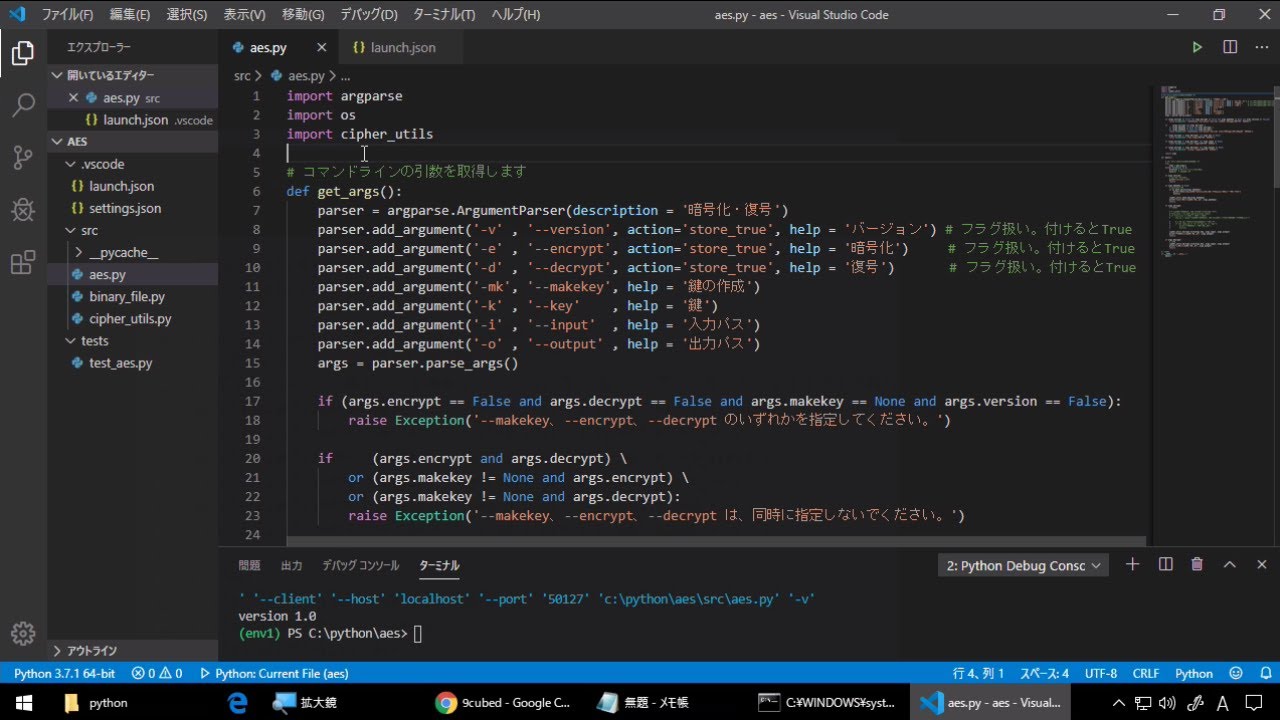Click the src breadcrumb above the editor
Viewport: 1280px width, 720px height.
click(242, 75)
